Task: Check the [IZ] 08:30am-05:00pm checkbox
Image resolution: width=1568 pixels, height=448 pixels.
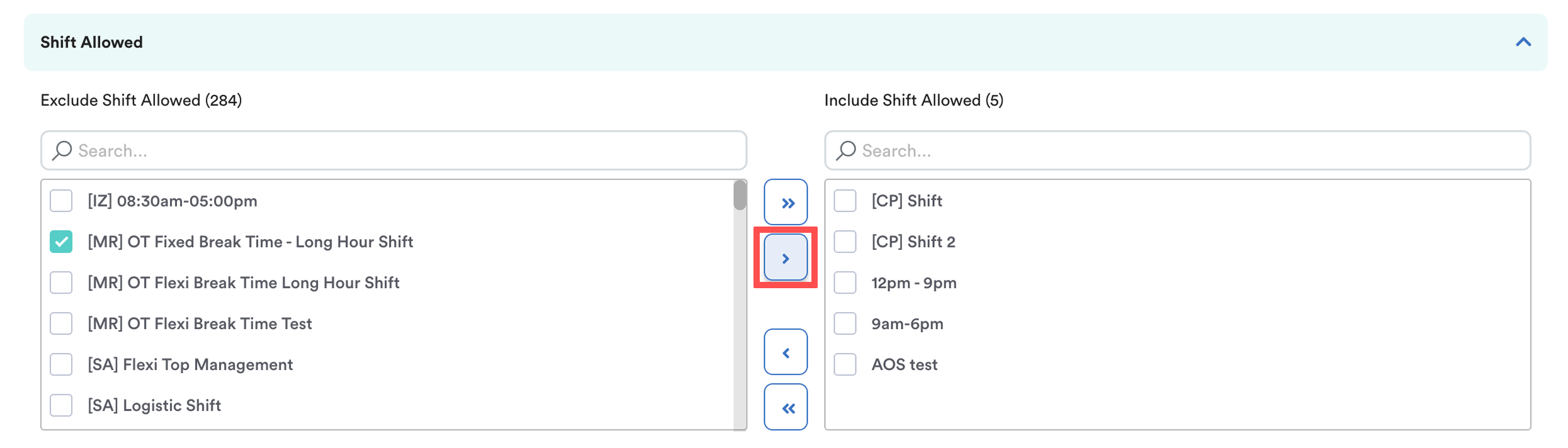Action: pos(61,201)
